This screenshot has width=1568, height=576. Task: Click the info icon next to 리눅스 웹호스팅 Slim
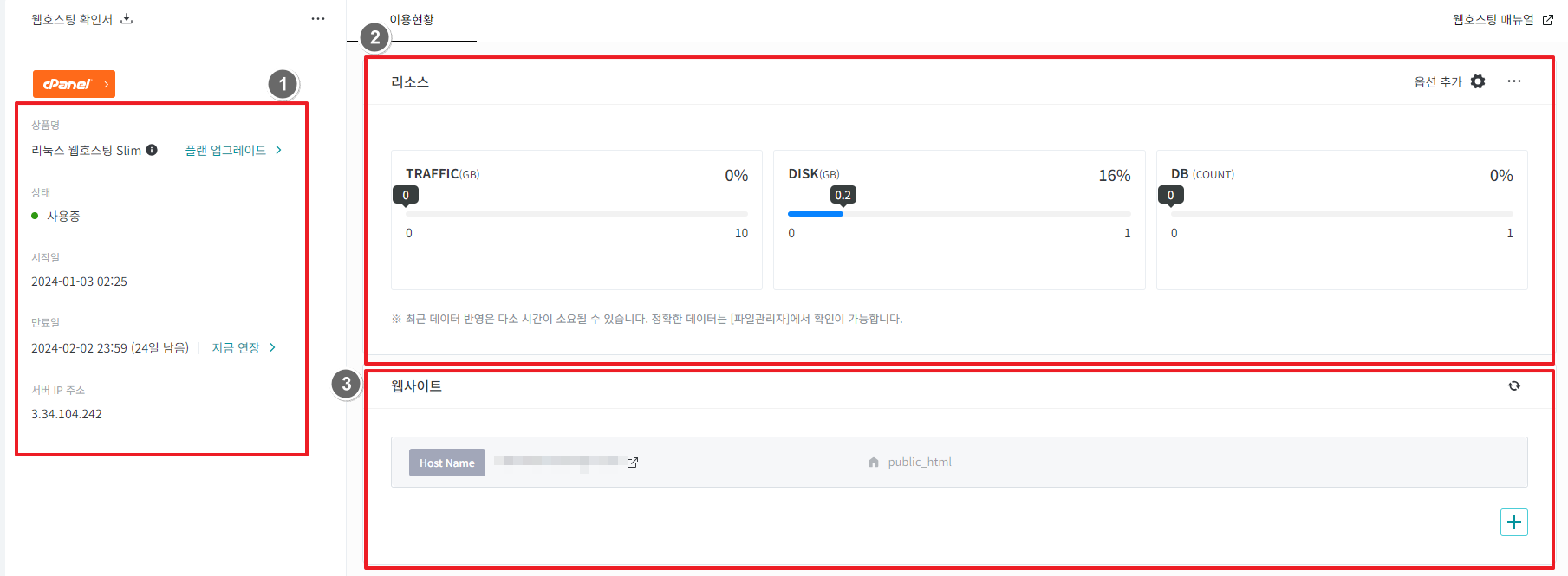tap(152, 150)
